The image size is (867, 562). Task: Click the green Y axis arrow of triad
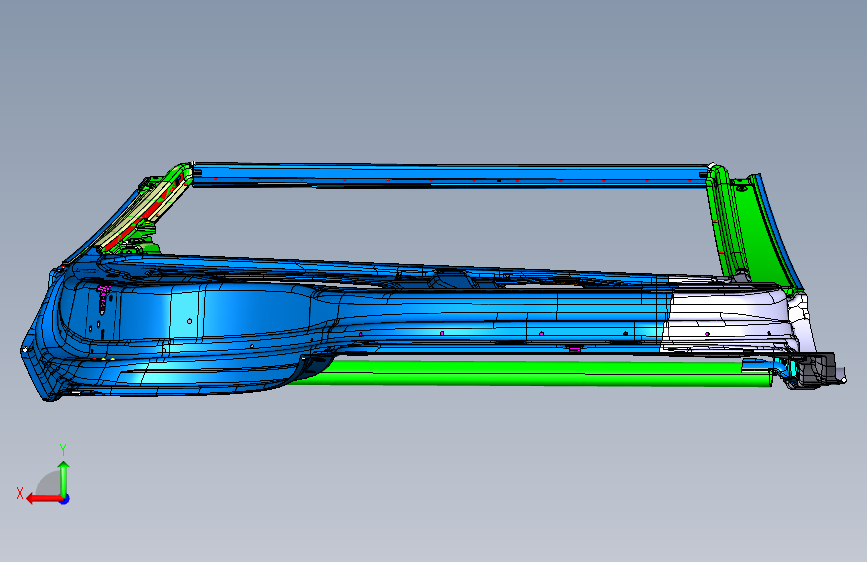pos(64,478)
